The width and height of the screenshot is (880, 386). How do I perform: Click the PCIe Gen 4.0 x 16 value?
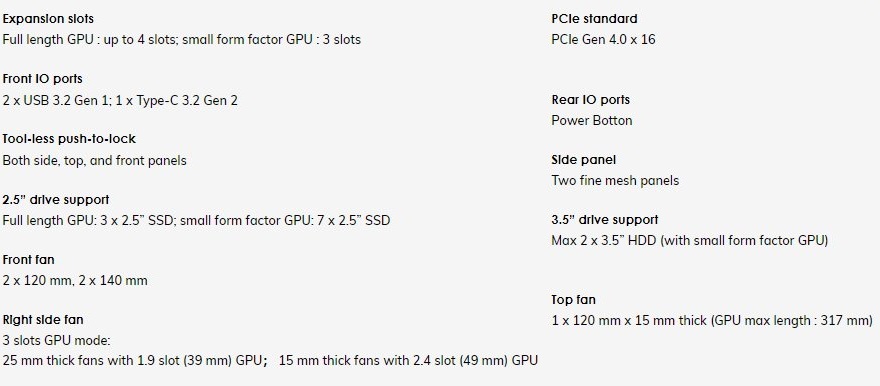(x=603, y=40)
